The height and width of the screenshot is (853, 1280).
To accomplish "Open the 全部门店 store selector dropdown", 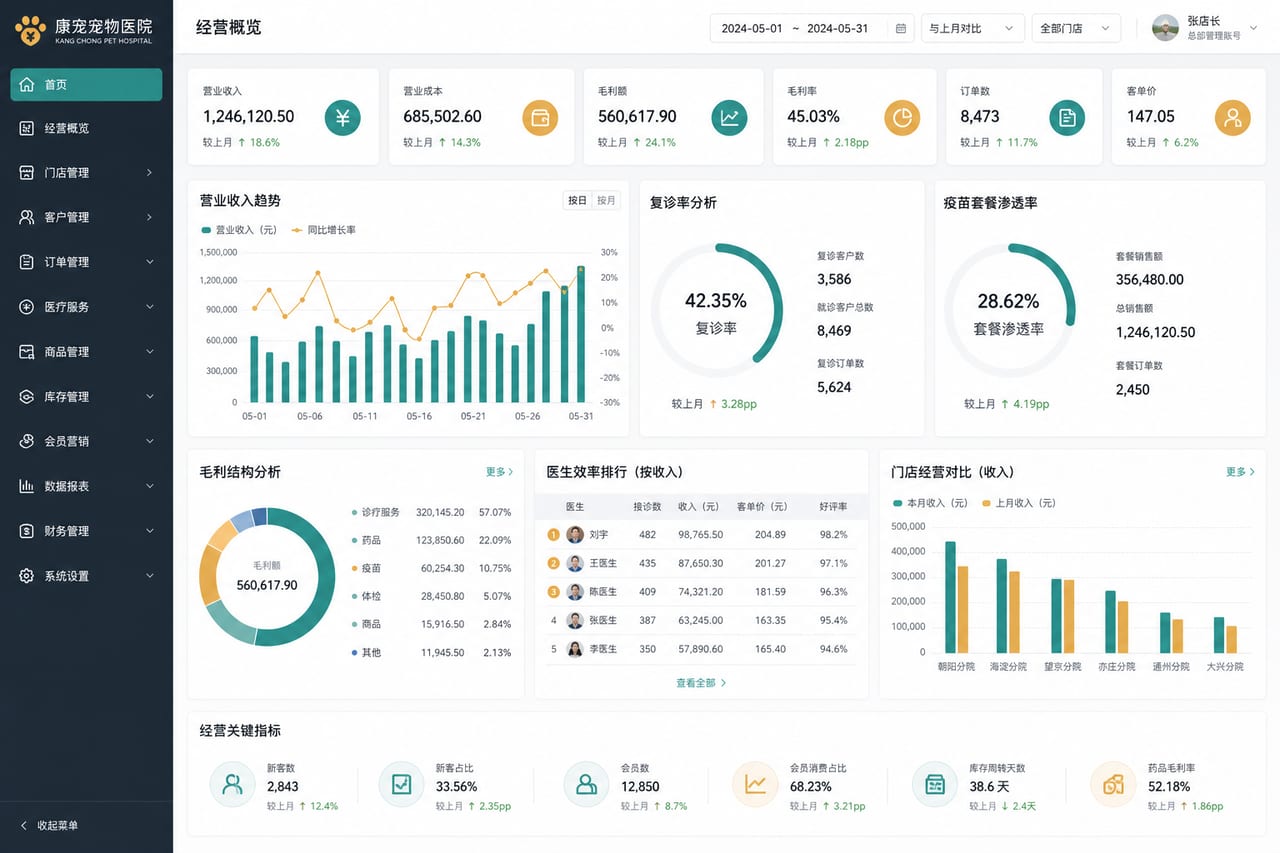I will tap(1076, 28).
